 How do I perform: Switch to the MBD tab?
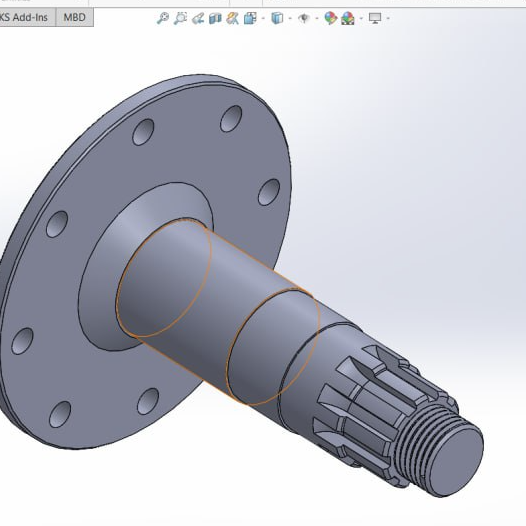pos(74,17)
